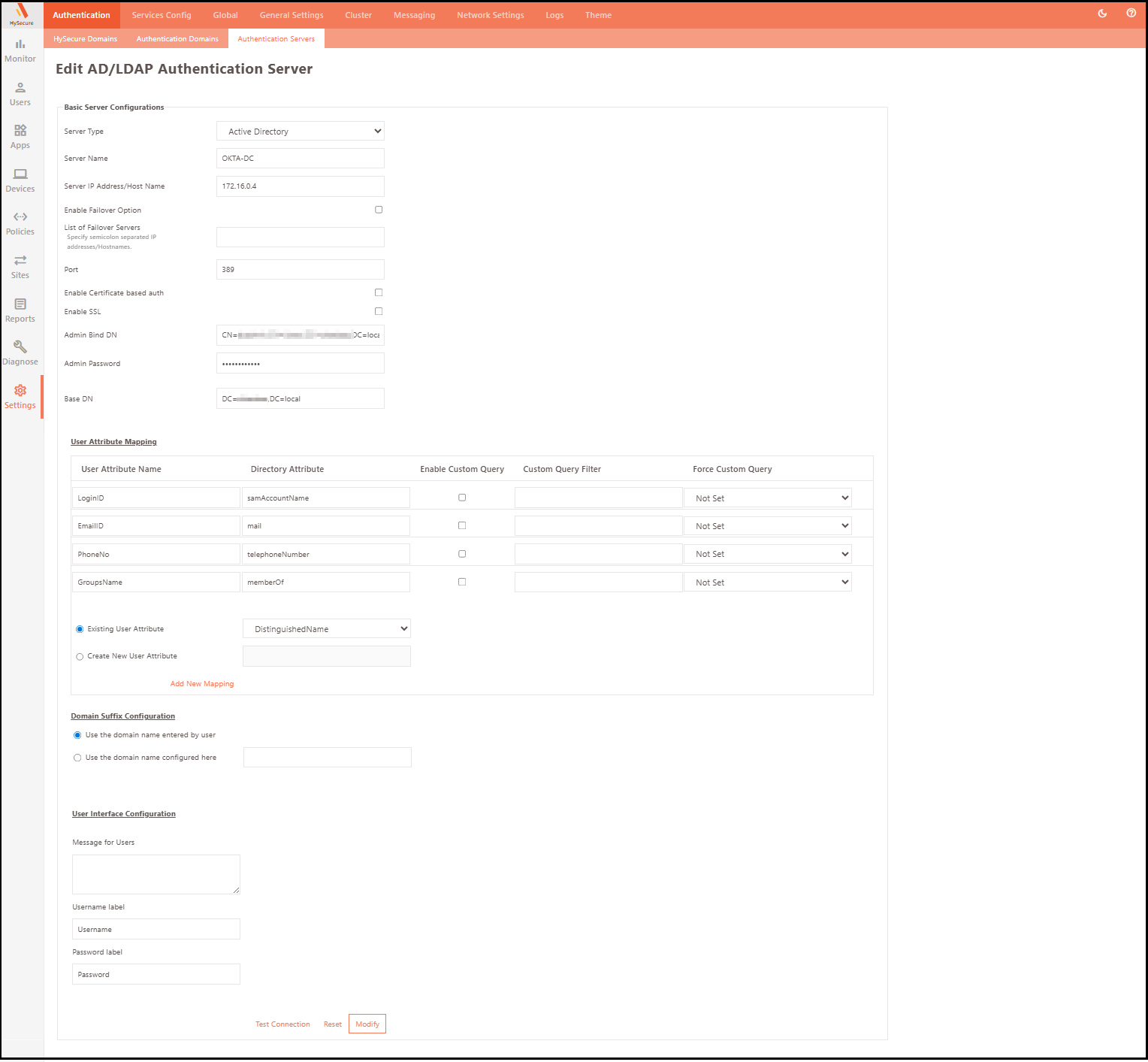Click the Test Connection link
The height and width of the screenshot is (1062, 1148).
click(282, 1024)
